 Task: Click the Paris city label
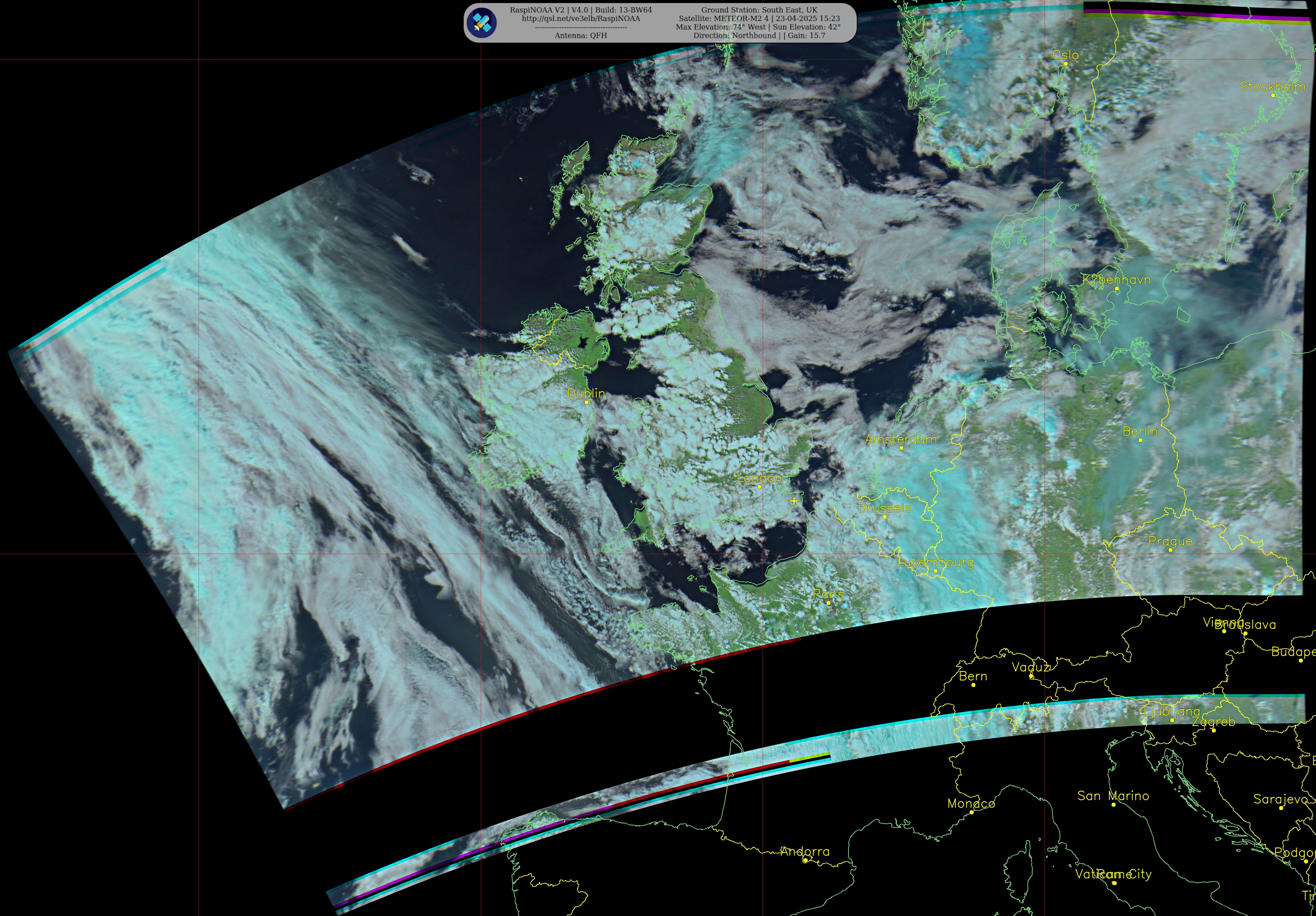(828, 595)
